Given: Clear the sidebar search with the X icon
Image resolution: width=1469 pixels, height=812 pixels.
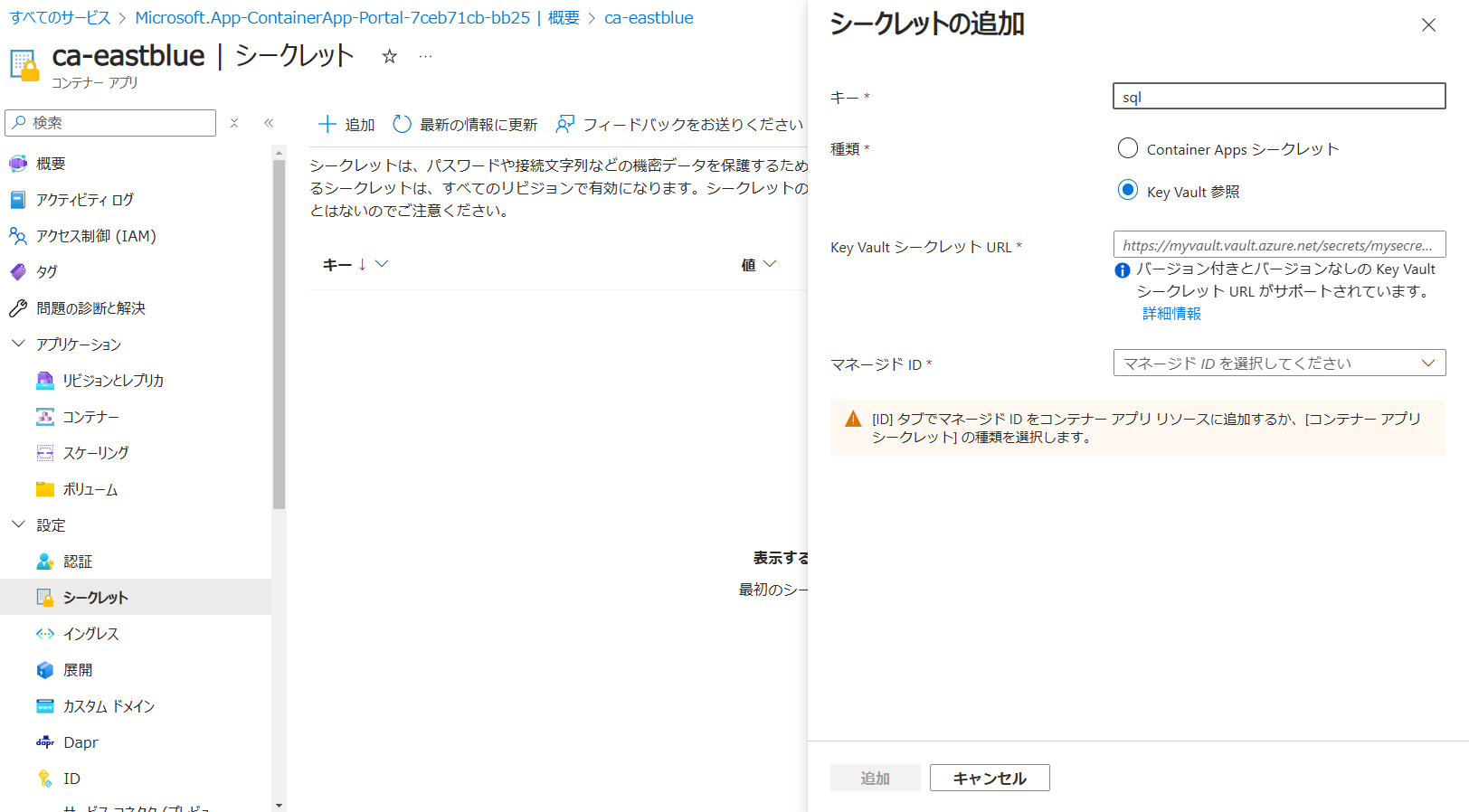Looking at the screenshot, I should click(234, 123).
